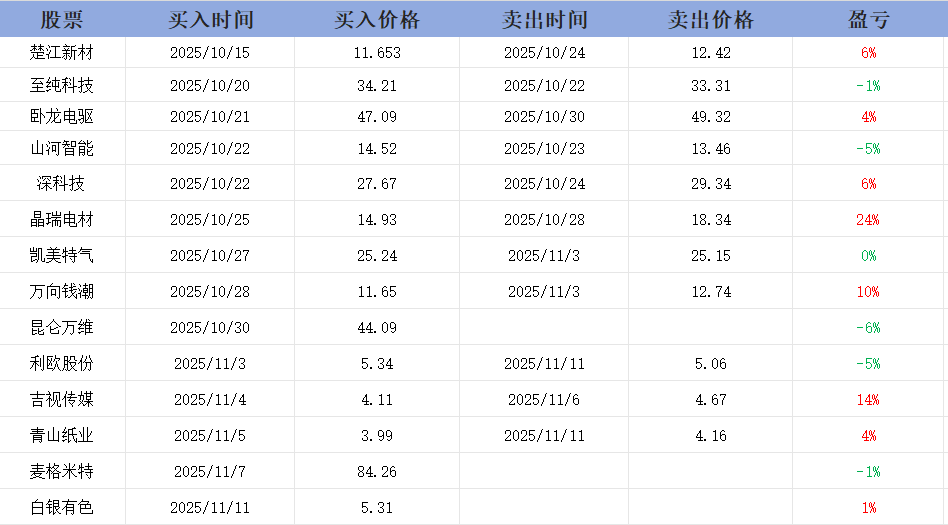Click the 楚江新材 stock name cell
This screenshot has height=525, width=948.
[62, 53]
